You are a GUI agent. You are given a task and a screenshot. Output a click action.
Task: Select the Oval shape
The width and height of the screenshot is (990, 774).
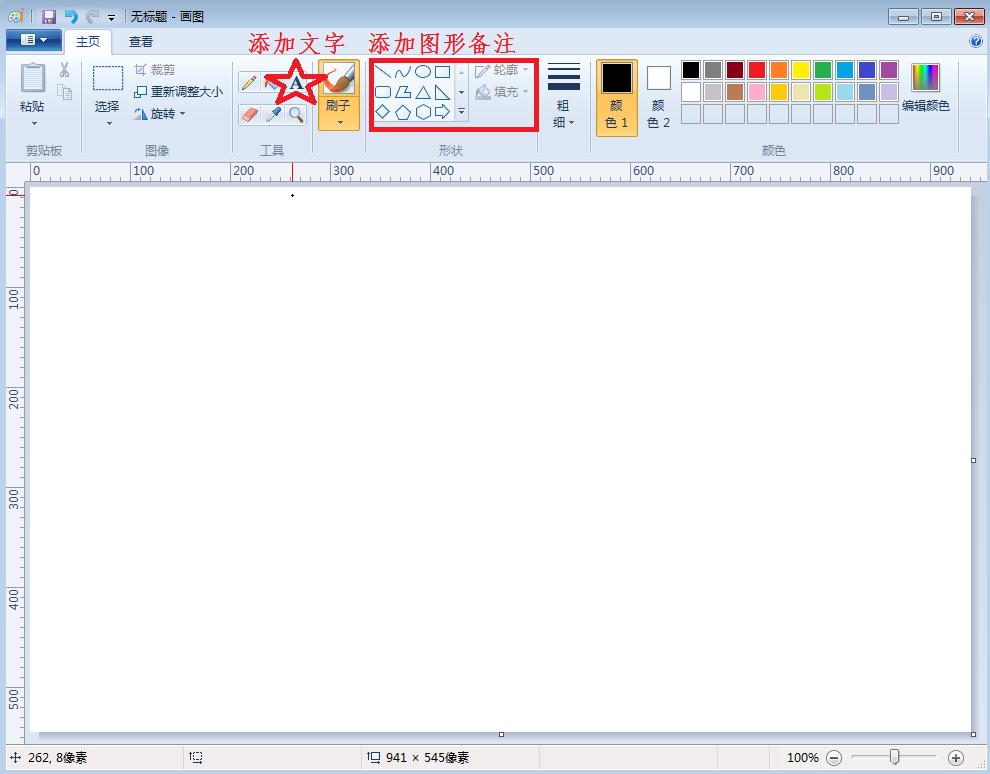422,71
